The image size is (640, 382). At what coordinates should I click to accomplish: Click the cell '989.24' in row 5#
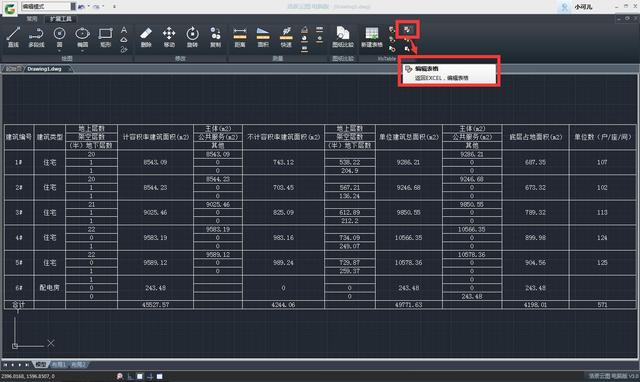click(283, 263)
